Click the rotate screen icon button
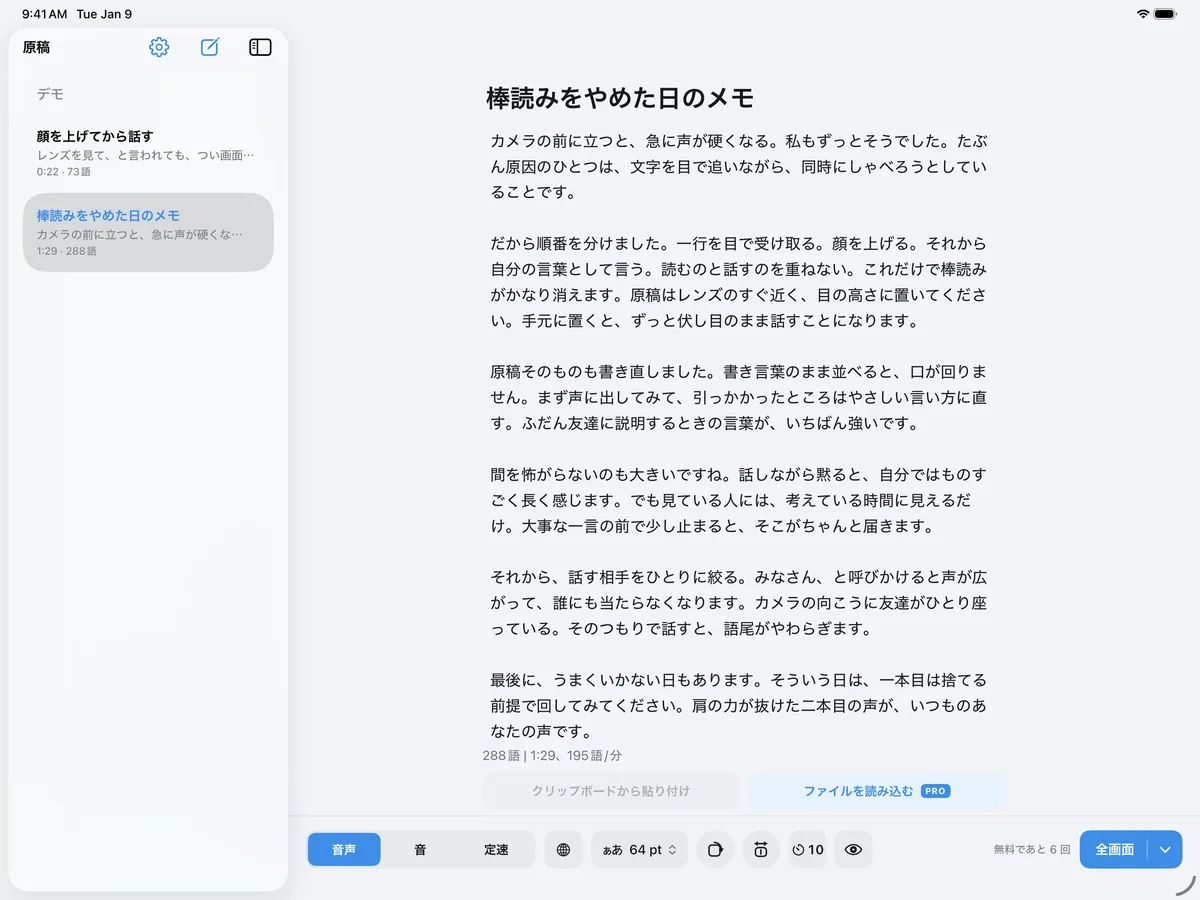Screen dimensions: 1200x900 tap(715, 850)
